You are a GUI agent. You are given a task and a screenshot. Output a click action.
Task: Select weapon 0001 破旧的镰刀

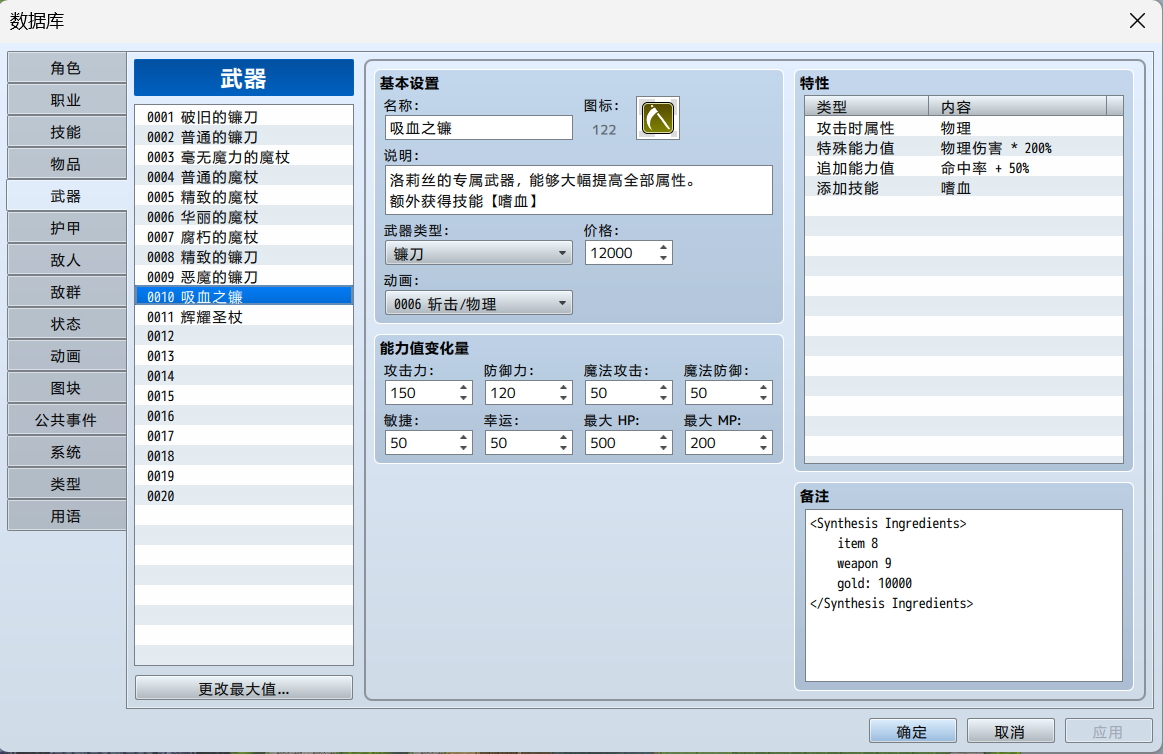[243, 117]
